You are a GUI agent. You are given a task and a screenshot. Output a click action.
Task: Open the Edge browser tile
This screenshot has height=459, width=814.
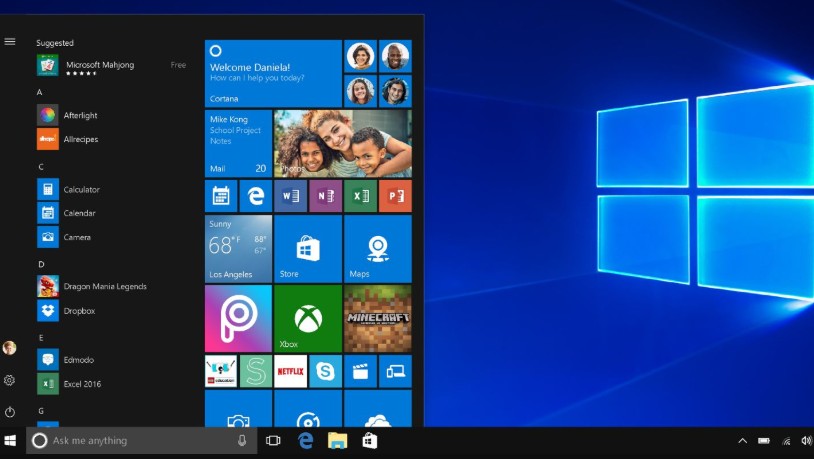pos(255,196)
